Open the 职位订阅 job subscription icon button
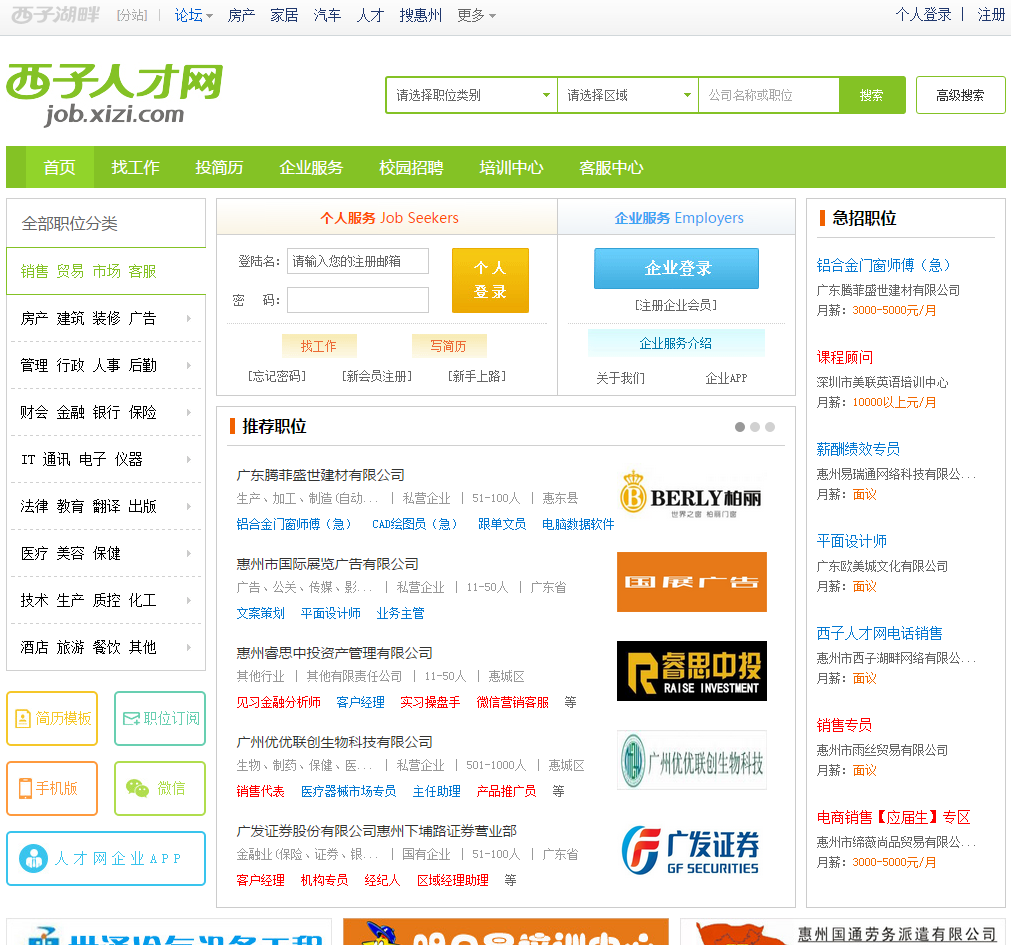 click(x=160, y=718)
